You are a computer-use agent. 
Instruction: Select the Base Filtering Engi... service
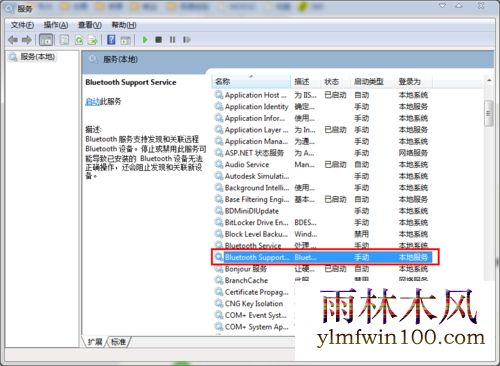coord(322,199)
